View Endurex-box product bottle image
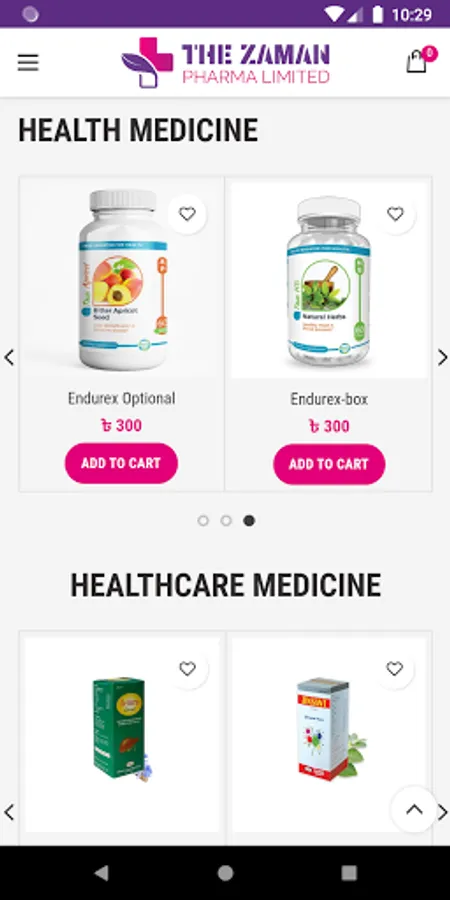 (328, 281)
